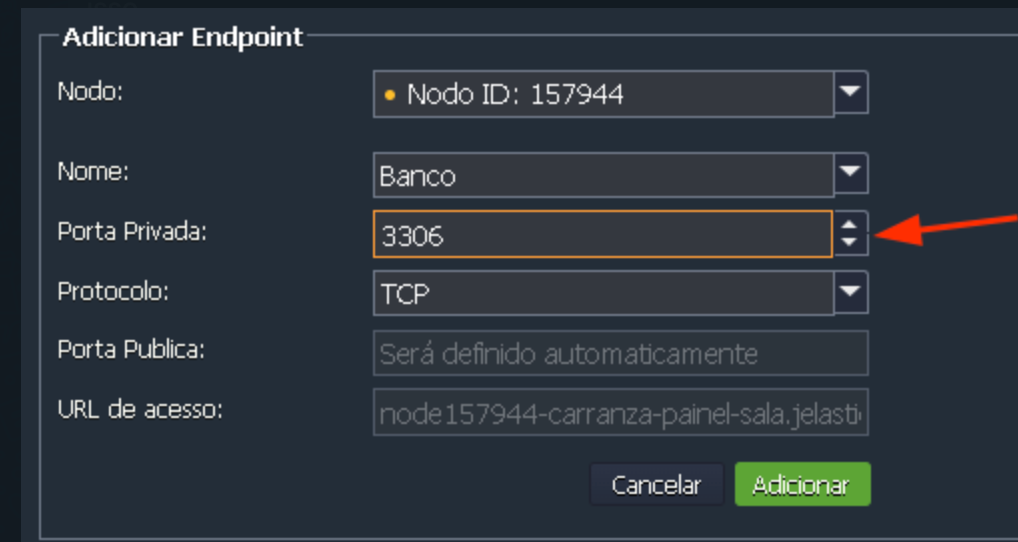Decrease Porta Privada with the down arrow
This screenshot has height=542, width=1018.
(x=850, y=242)
